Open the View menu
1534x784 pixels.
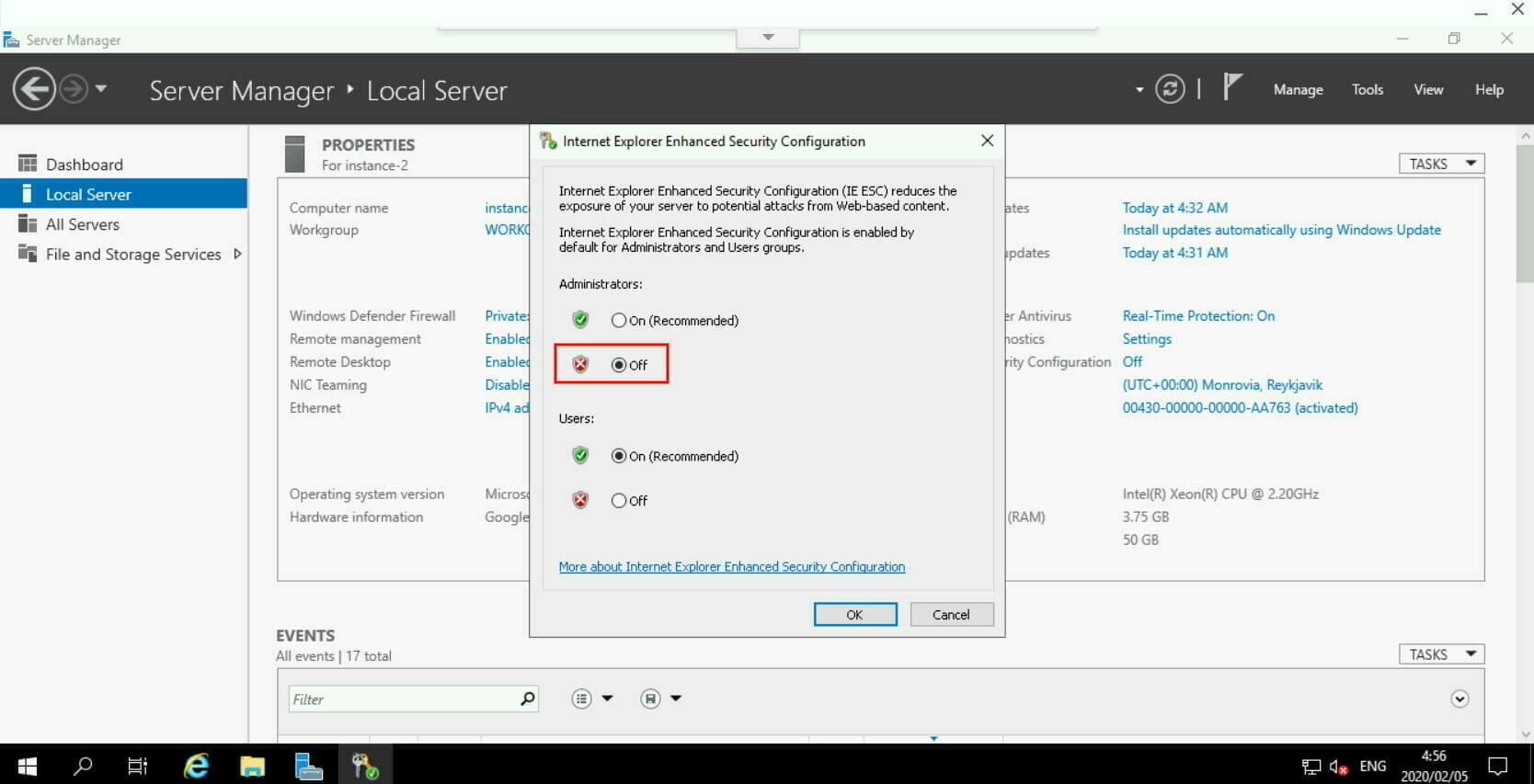coord(1428,89)
